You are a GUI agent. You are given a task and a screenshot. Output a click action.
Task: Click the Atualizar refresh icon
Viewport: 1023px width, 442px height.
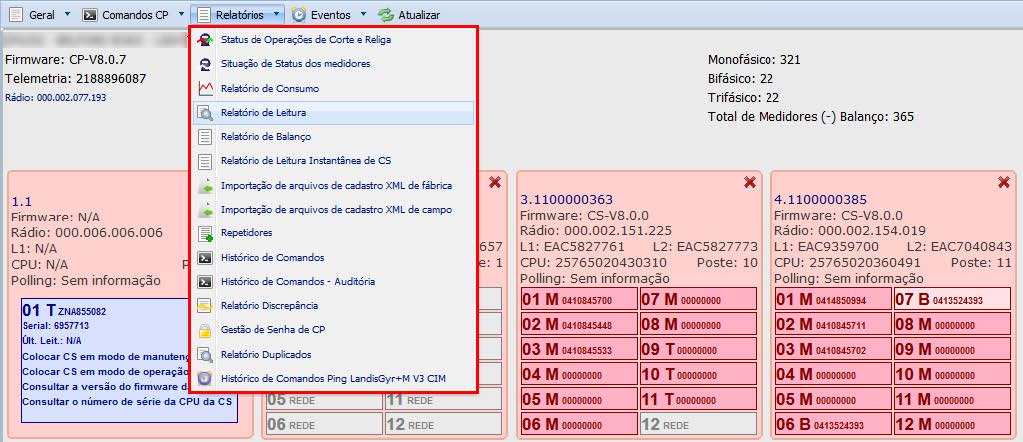[x=385, y=15]
